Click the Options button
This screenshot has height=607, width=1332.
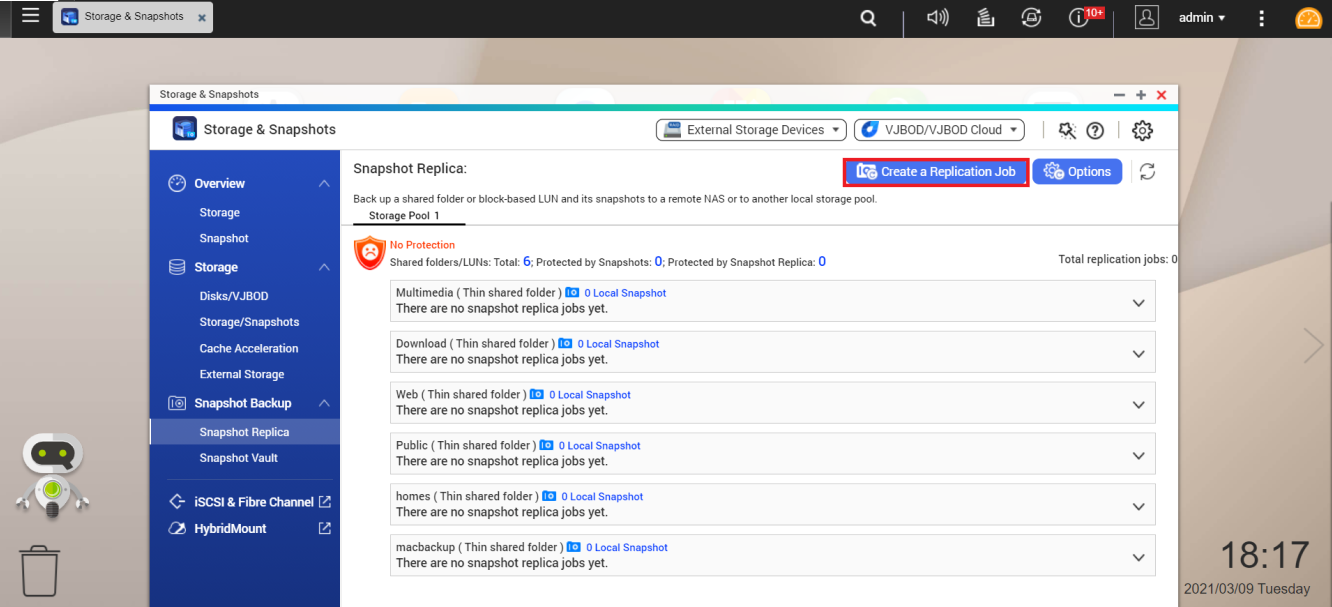(1077, 172)
